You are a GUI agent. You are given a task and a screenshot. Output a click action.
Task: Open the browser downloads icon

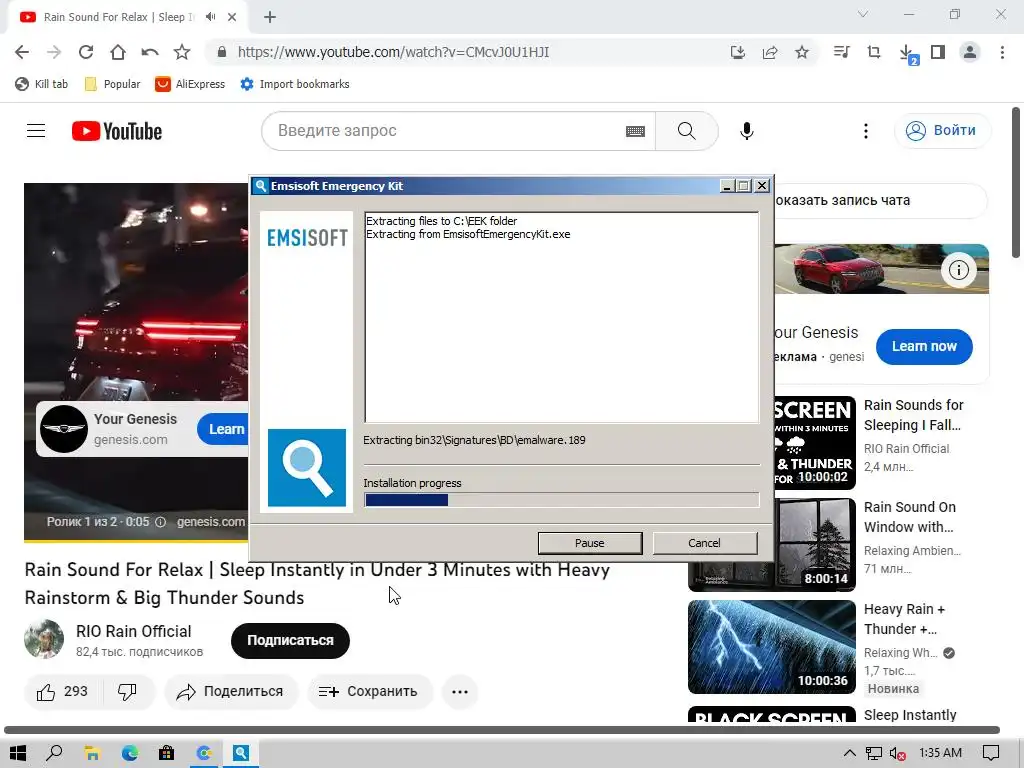[x=907, y=54]
